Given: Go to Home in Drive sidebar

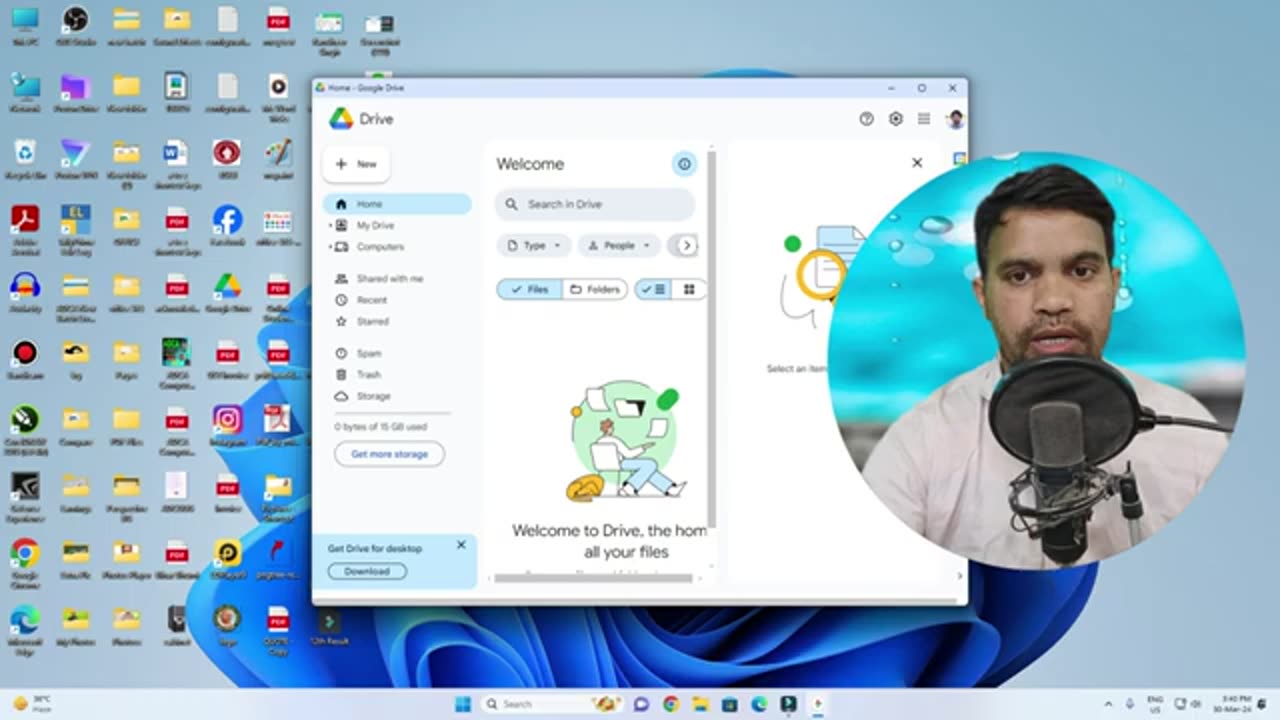Looking at the screenshot, I should (397, 204).
